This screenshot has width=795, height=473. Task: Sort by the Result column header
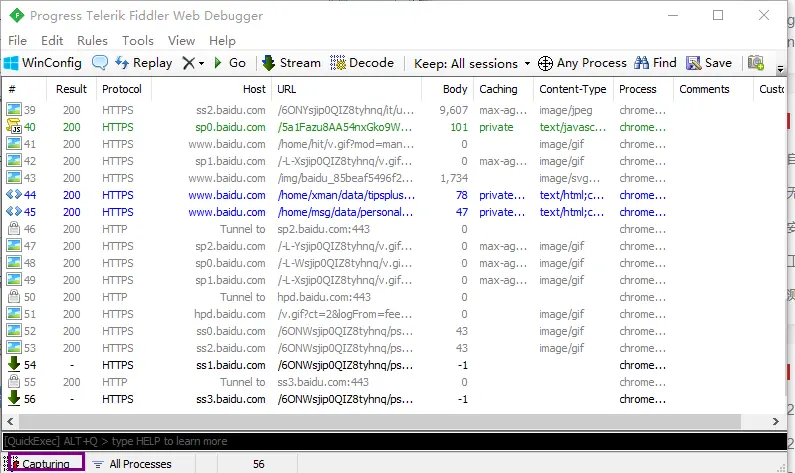tap(71, 89)
